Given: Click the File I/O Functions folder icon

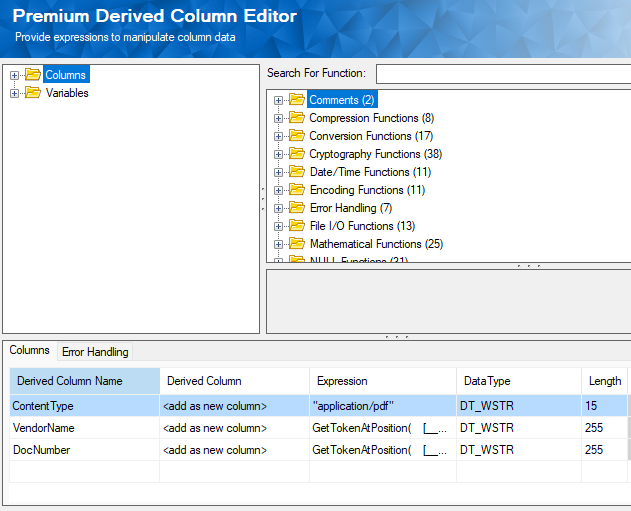Looking at the screenshot, I should click(x=297, y=226).
